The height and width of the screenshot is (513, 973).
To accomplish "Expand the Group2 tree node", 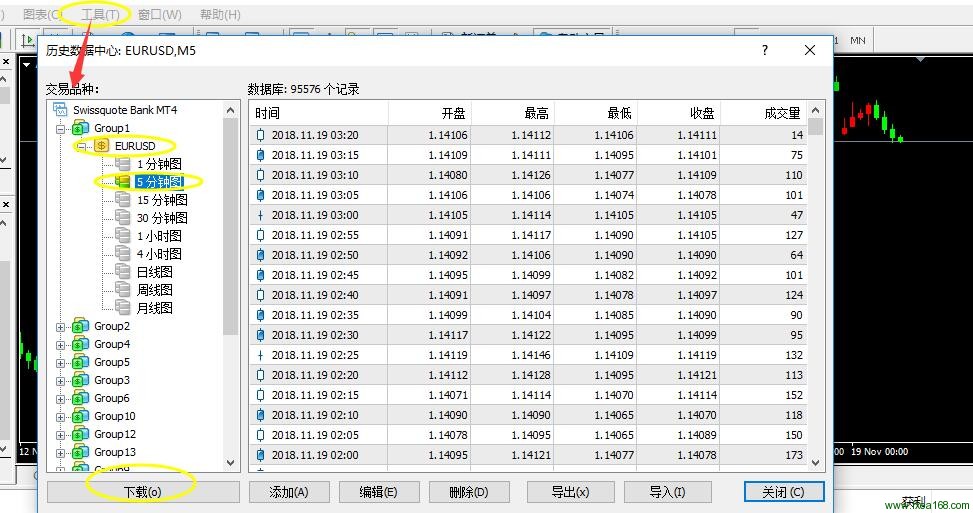I will pyautogui.click(x=61, y=327).
